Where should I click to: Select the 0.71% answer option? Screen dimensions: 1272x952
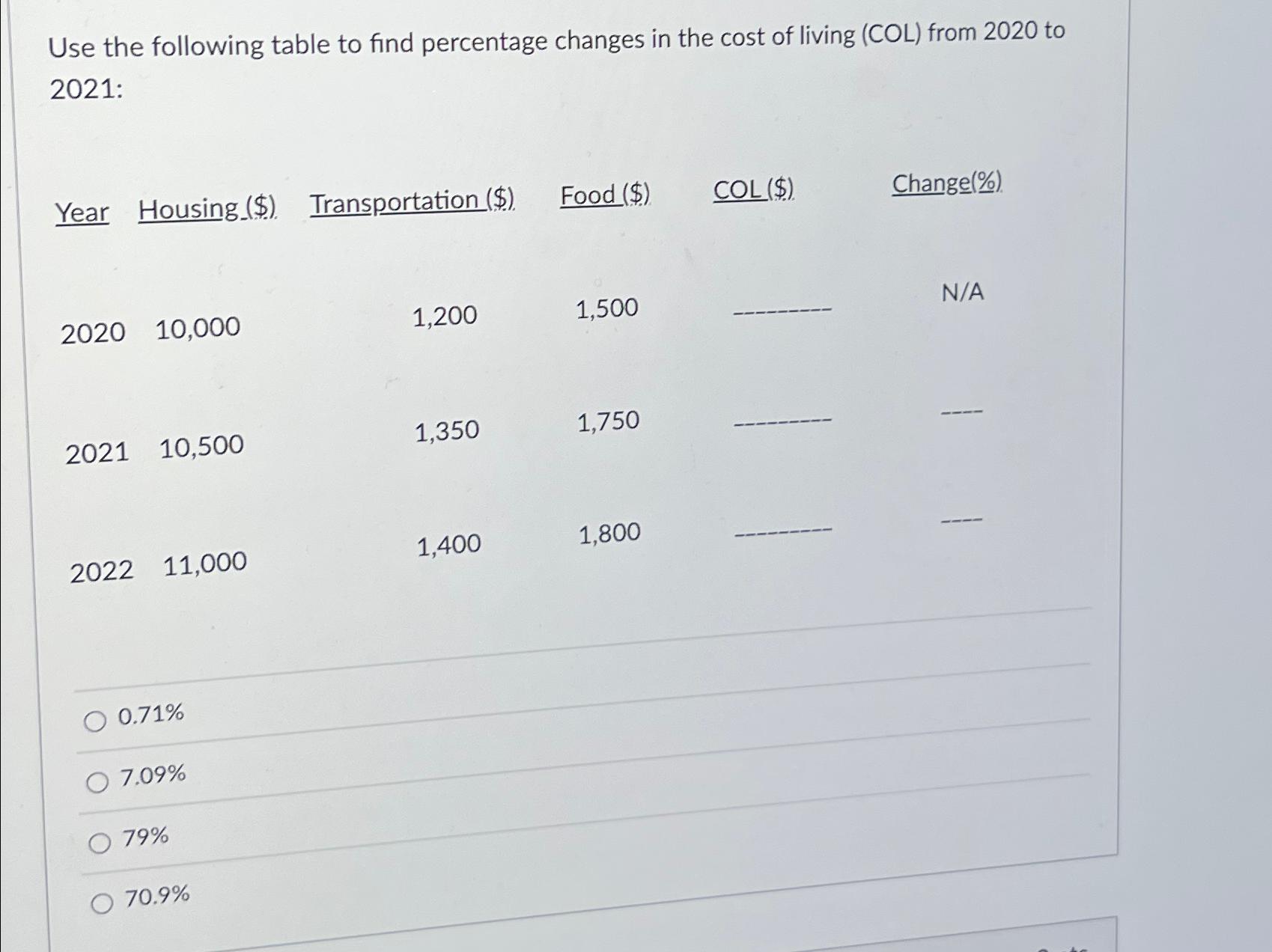coord(97,721)
